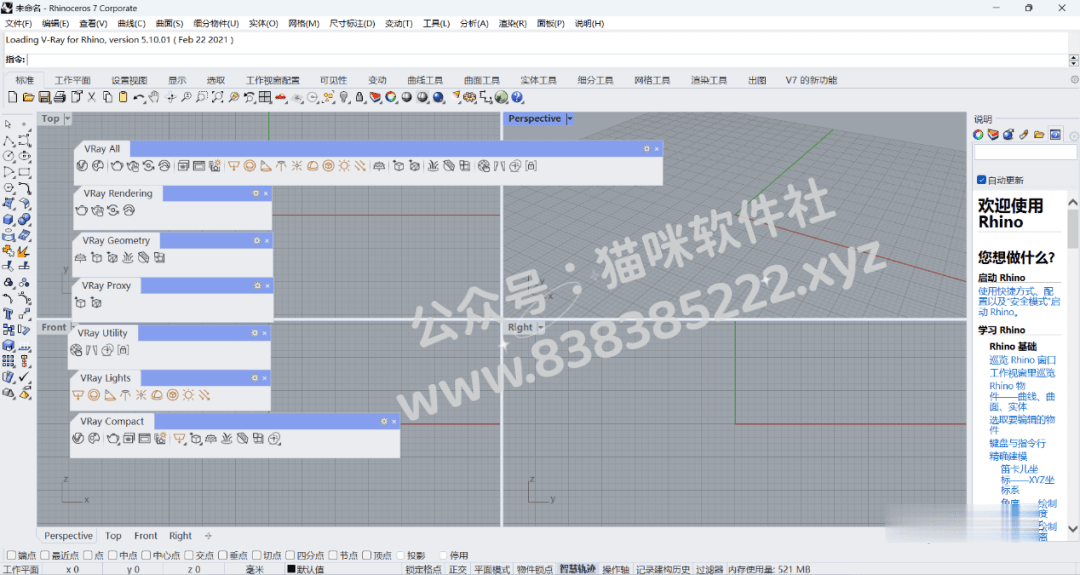Close the VRay Compact floating toolbar
Viewport: 1080px width, 575px height.
tap(394, 421)
